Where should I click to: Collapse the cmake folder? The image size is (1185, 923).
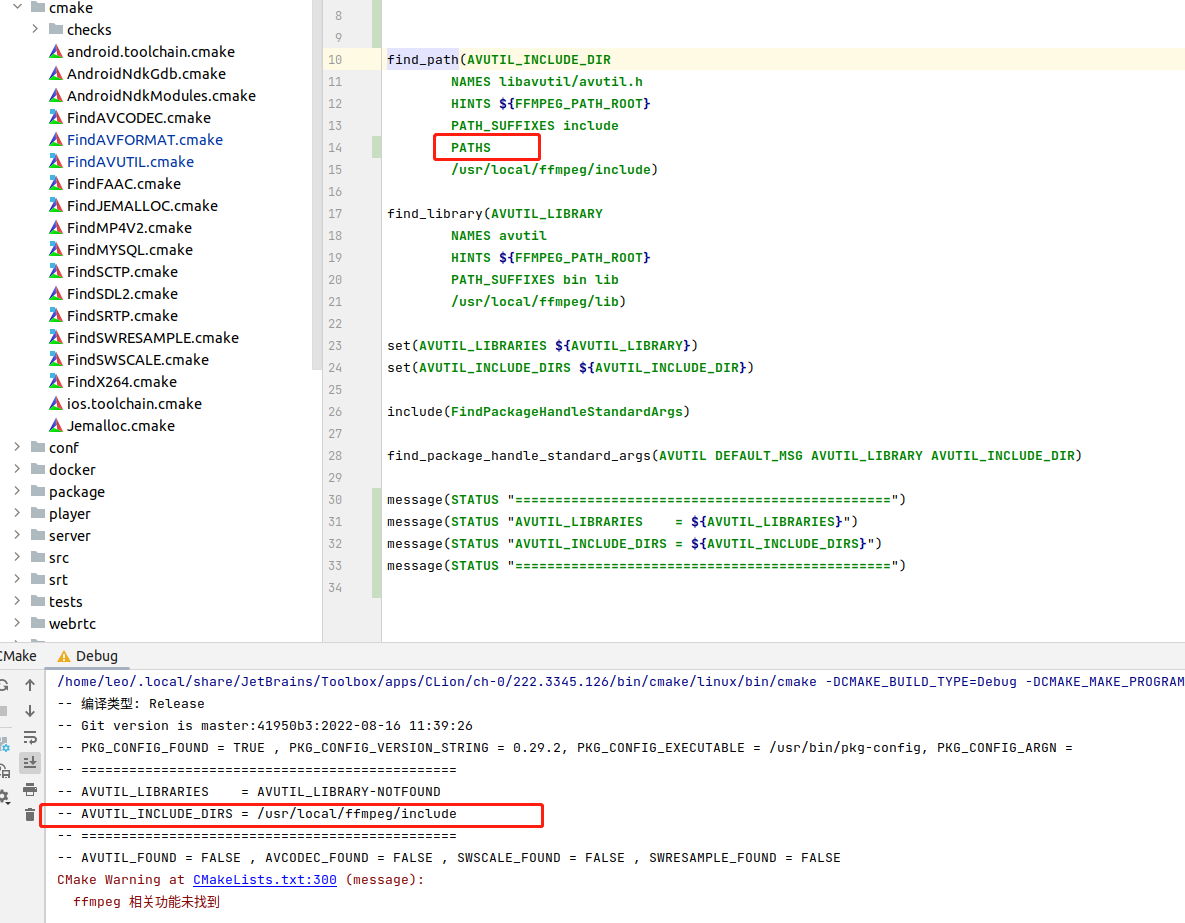point(17,7)
